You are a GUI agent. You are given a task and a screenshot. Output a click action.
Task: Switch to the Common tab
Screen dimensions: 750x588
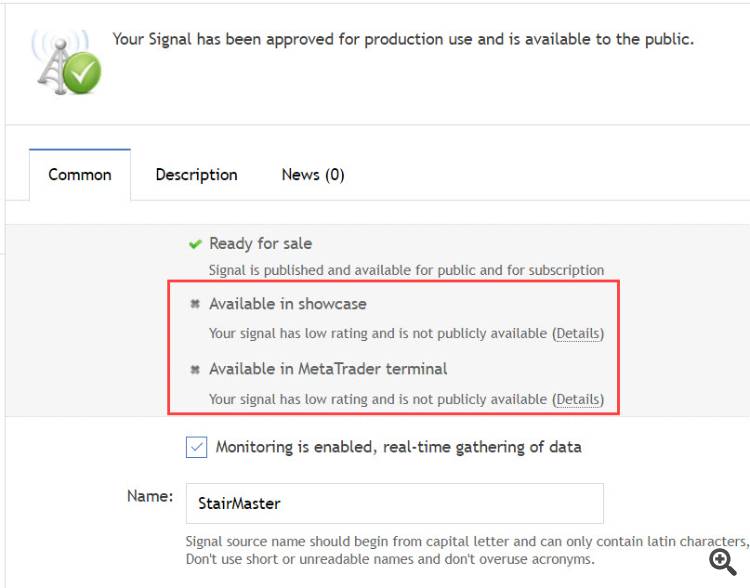tap(80, 175)
